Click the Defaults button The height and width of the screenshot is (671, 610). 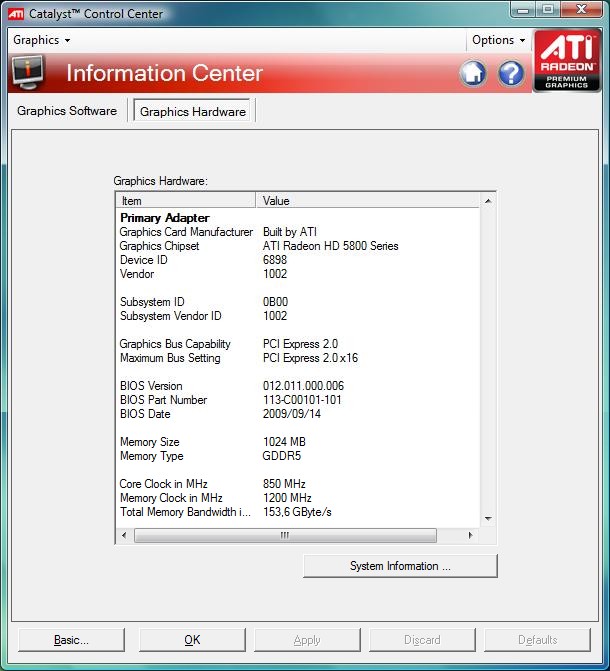537,640
